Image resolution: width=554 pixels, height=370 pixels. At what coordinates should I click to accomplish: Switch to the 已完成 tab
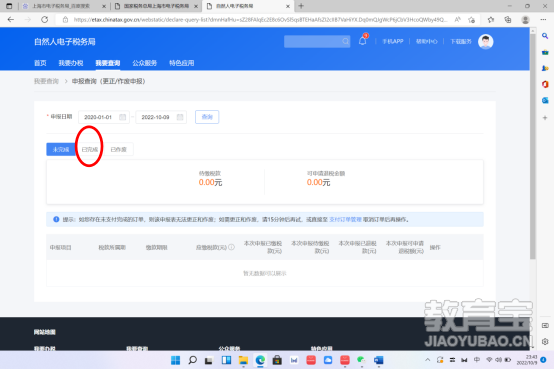[x=90, y=149]
